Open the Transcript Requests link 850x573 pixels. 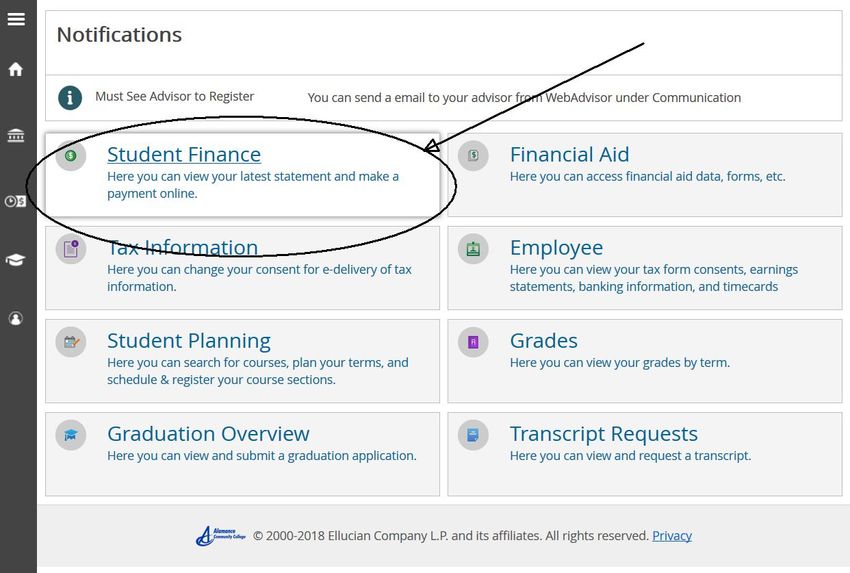tap(603, 434)
